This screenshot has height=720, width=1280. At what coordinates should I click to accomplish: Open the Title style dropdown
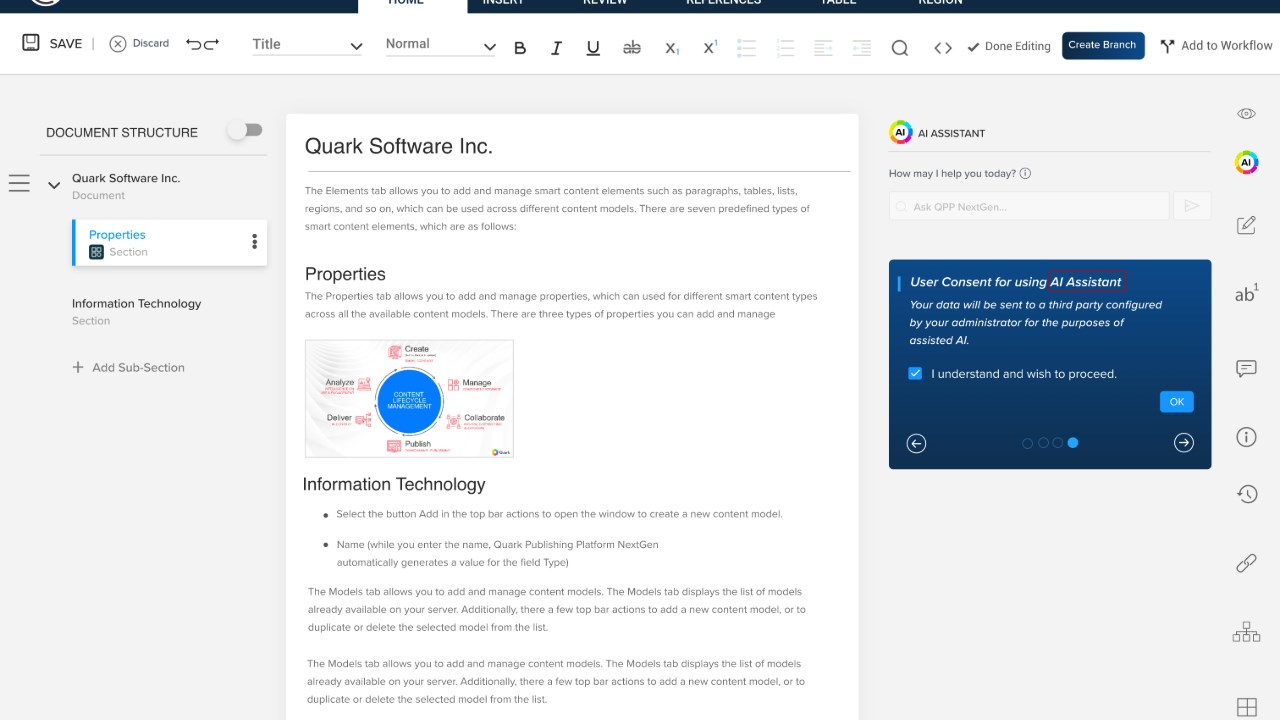point(307,45)
